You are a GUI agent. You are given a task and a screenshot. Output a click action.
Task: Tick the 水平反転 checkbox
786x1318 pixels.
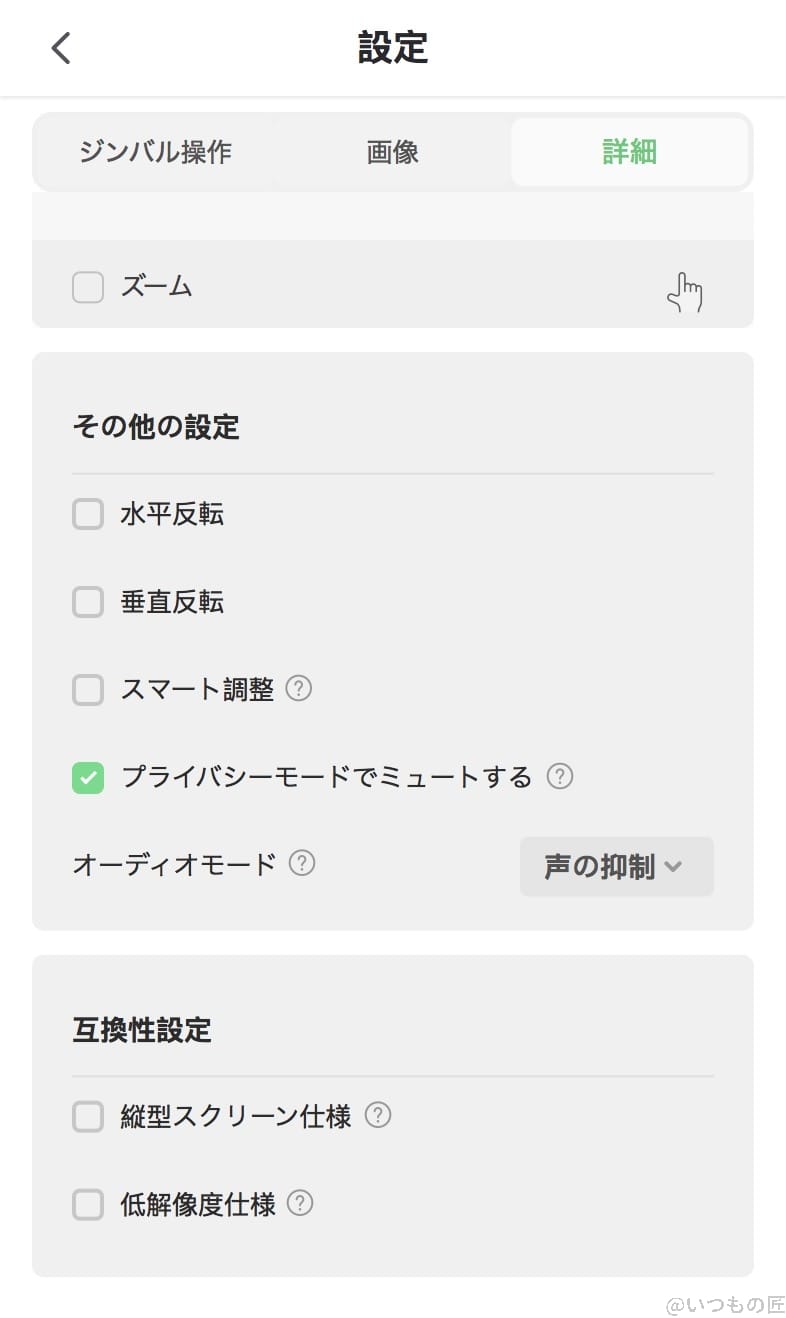pyautogui.click(x=88, y=515)
